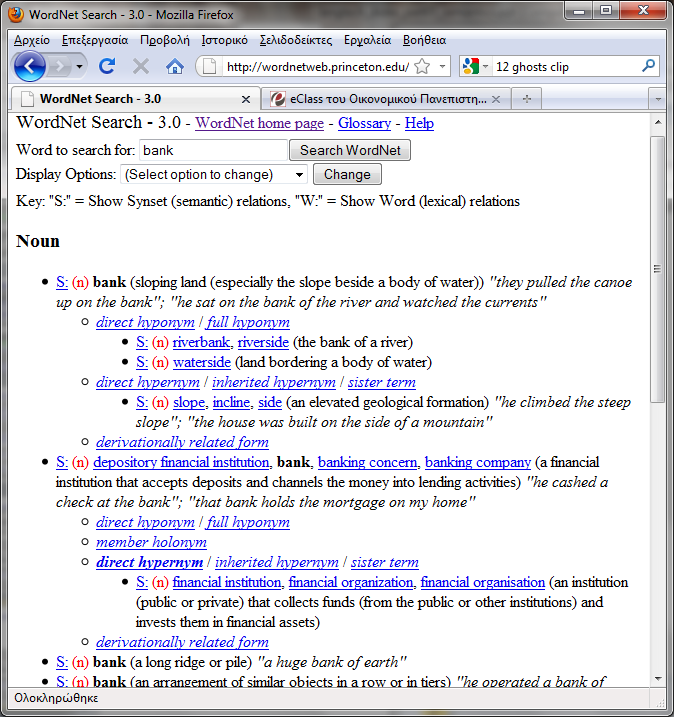Reload the page with the refresh icon

[107, 67]
